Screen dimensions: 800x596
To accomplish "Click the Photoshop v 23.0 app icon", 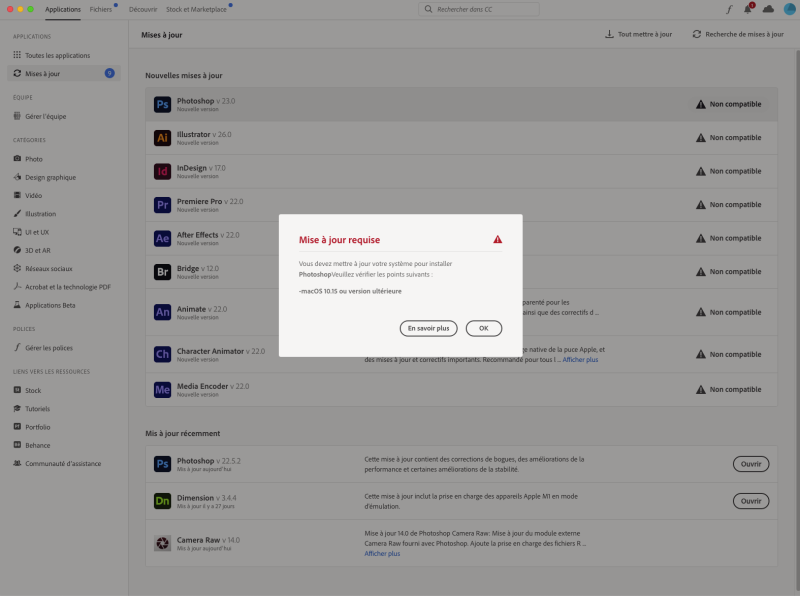I will (x=162, y=104).
